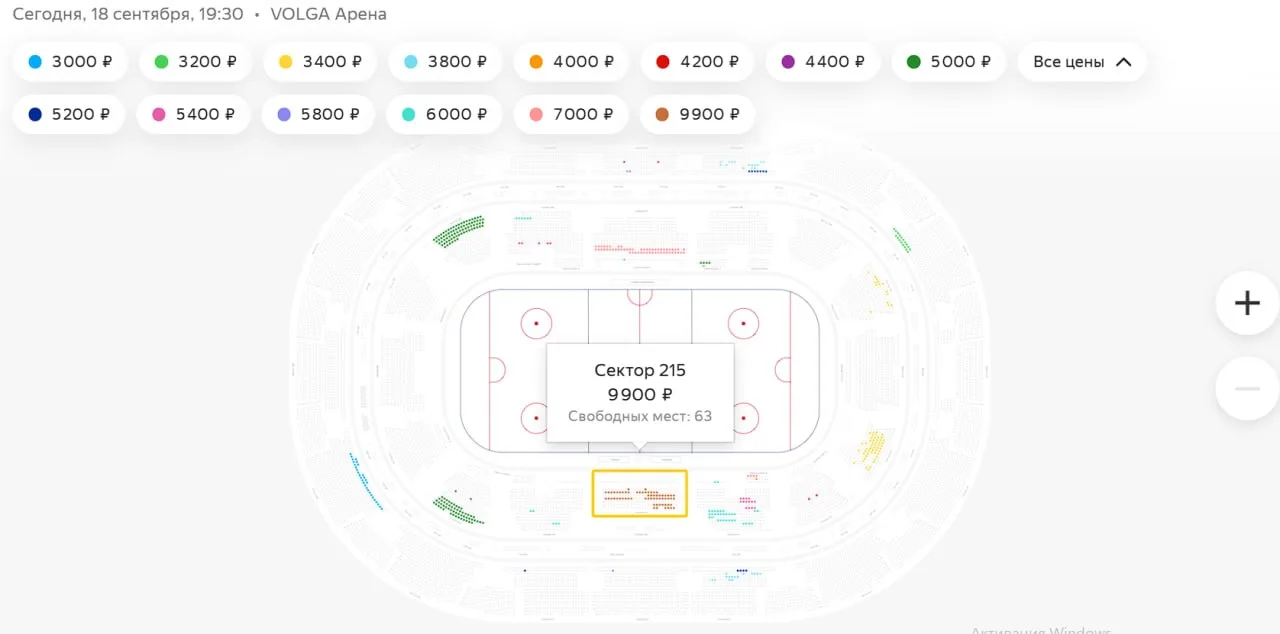This screenshot has height=634, width=1280.
Task: Select the 4000 ₽ orange price chip
Action: click(x=571, y=62)
